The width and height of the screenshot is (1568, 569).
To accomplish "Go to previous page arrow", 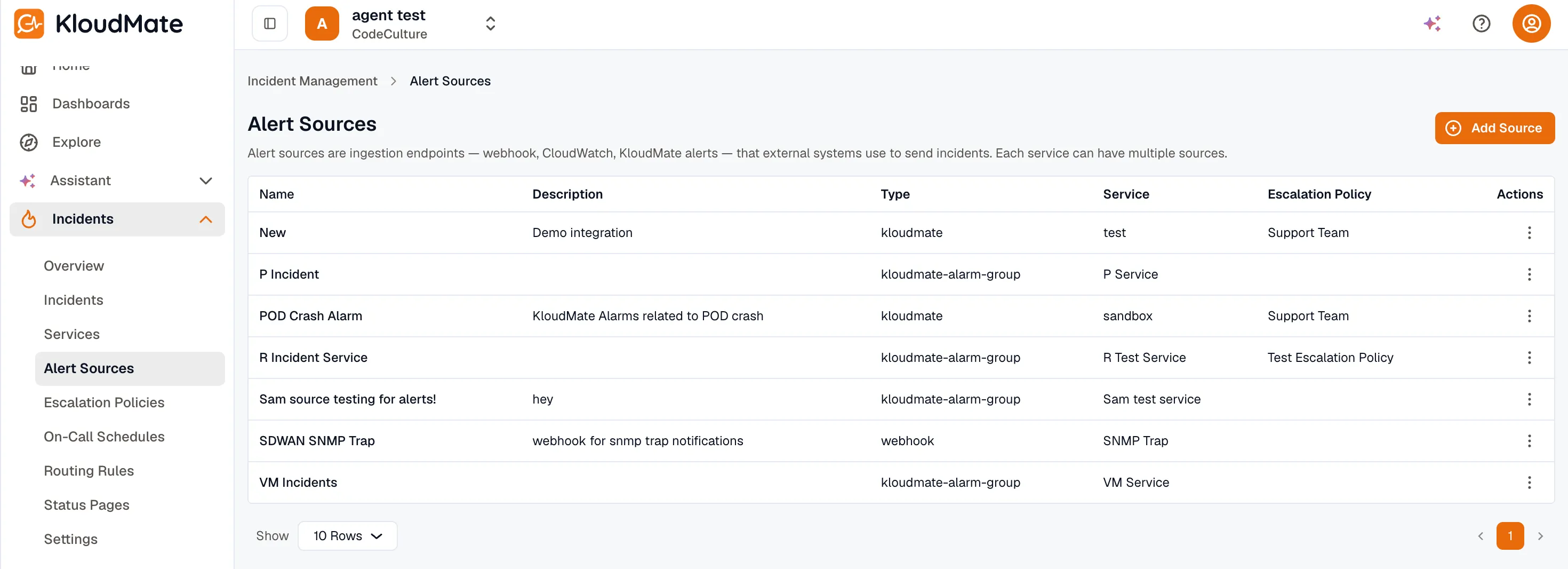I will tap(1480, 535).
